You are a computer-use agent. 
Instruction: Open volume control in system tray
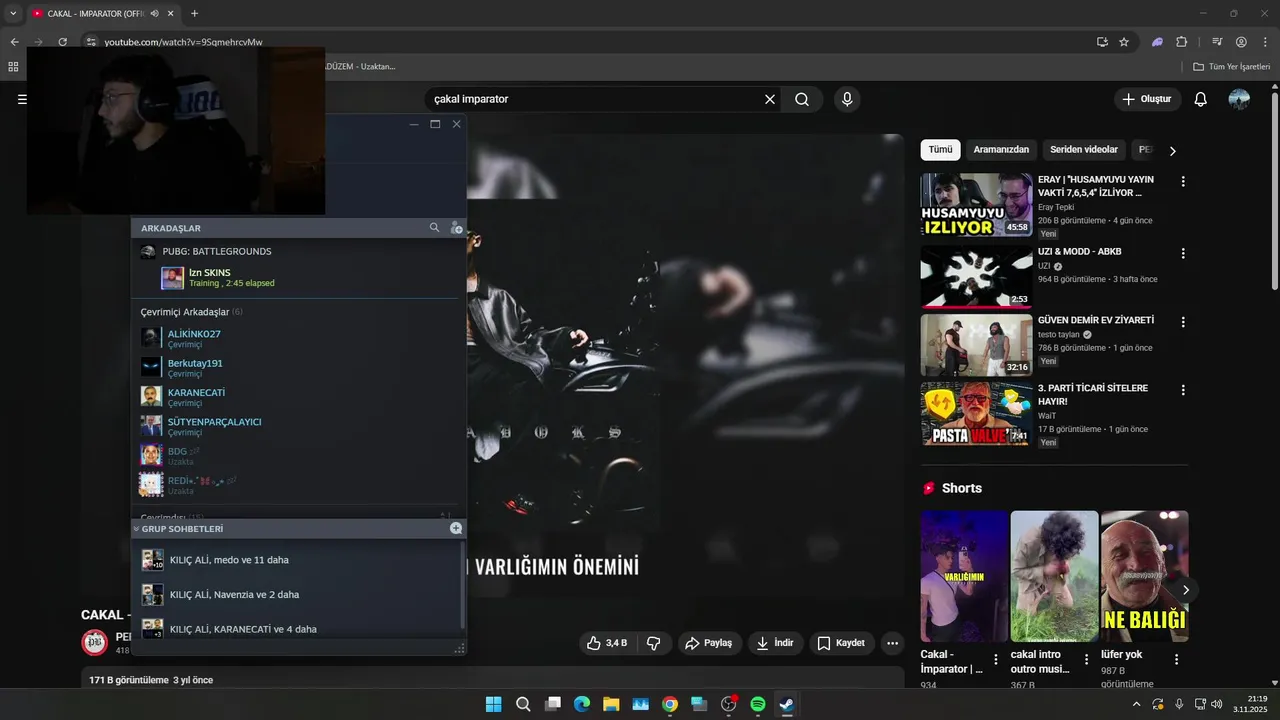[1217, 704]
